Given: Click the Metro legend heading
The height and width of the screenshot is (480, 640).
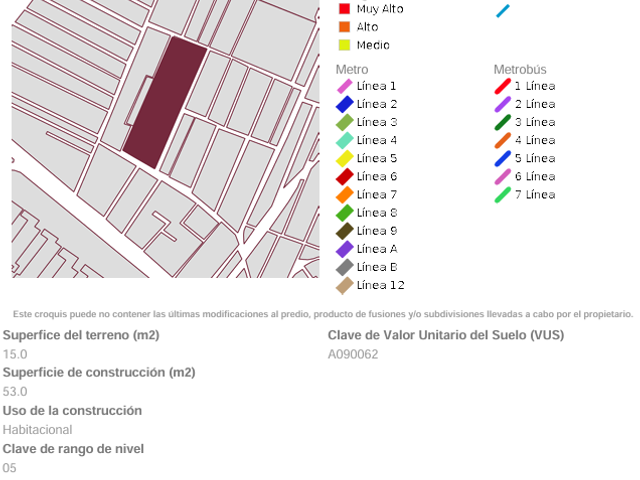Looking at the screenshot, I should tap(352, 69).
